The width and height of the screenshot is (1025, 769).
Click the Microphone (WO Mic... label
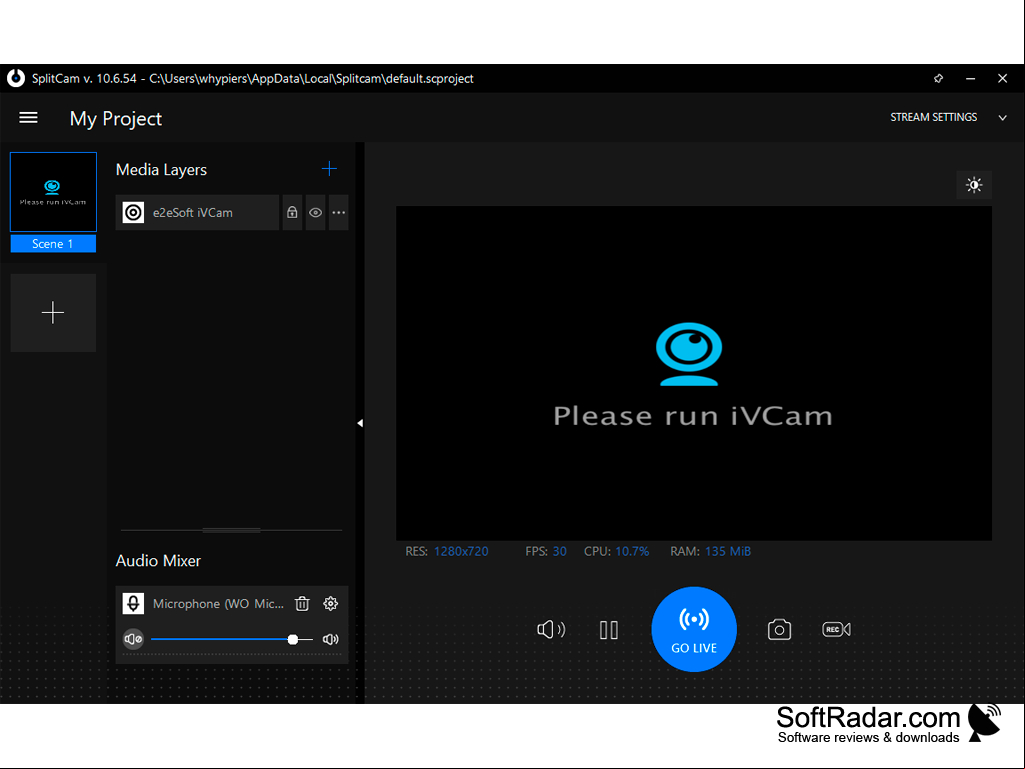click(x=218, y=604)
